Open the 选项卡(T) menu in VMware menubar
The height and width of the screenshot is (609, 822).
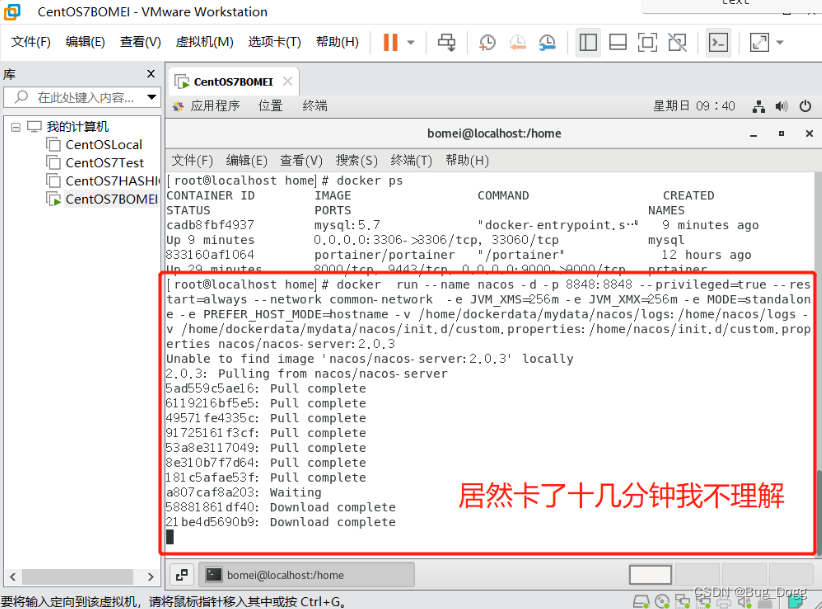tap(275, 42)
